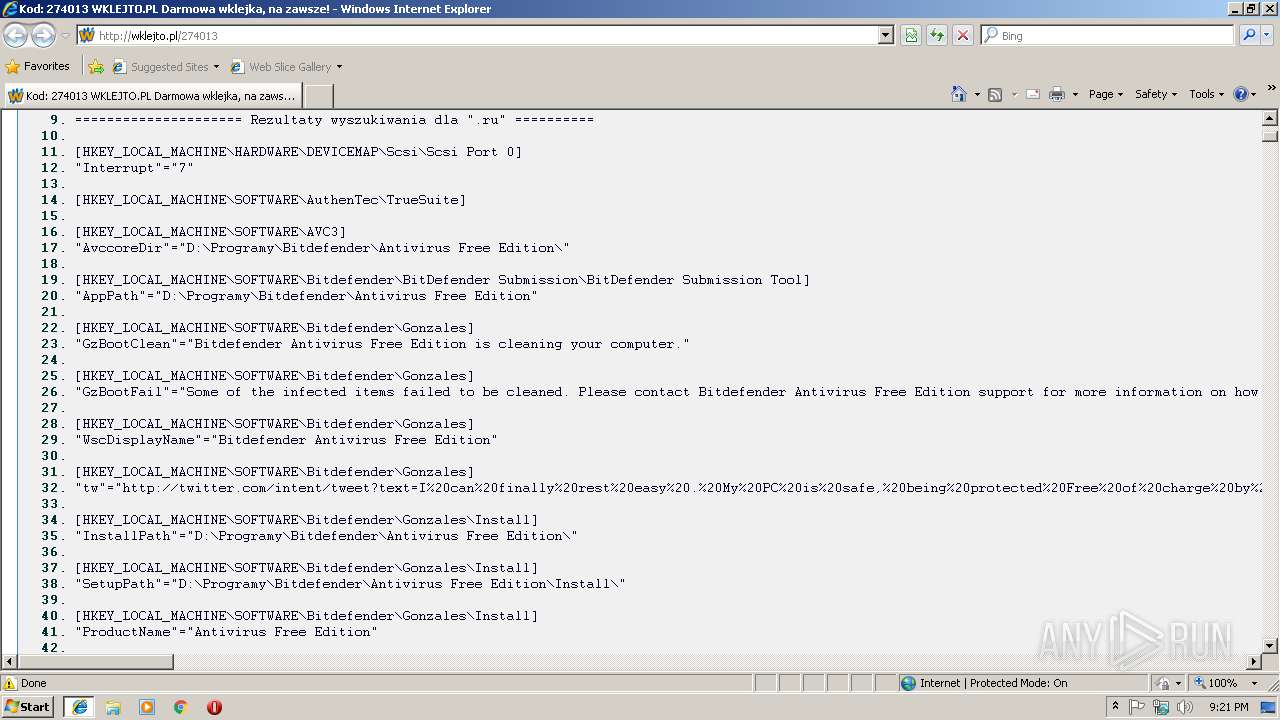
Task: Open the Safety menu
Action: coord(1156,94)
